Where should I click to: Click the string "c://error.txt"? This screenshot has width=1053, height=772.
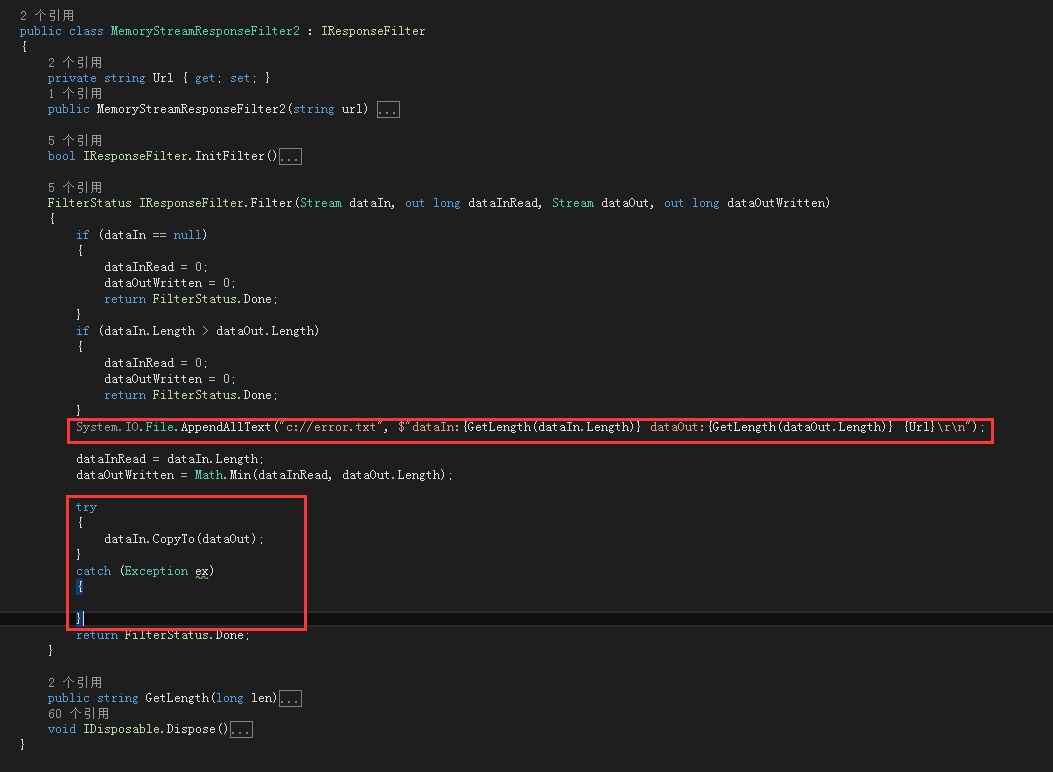click(330, 427)
